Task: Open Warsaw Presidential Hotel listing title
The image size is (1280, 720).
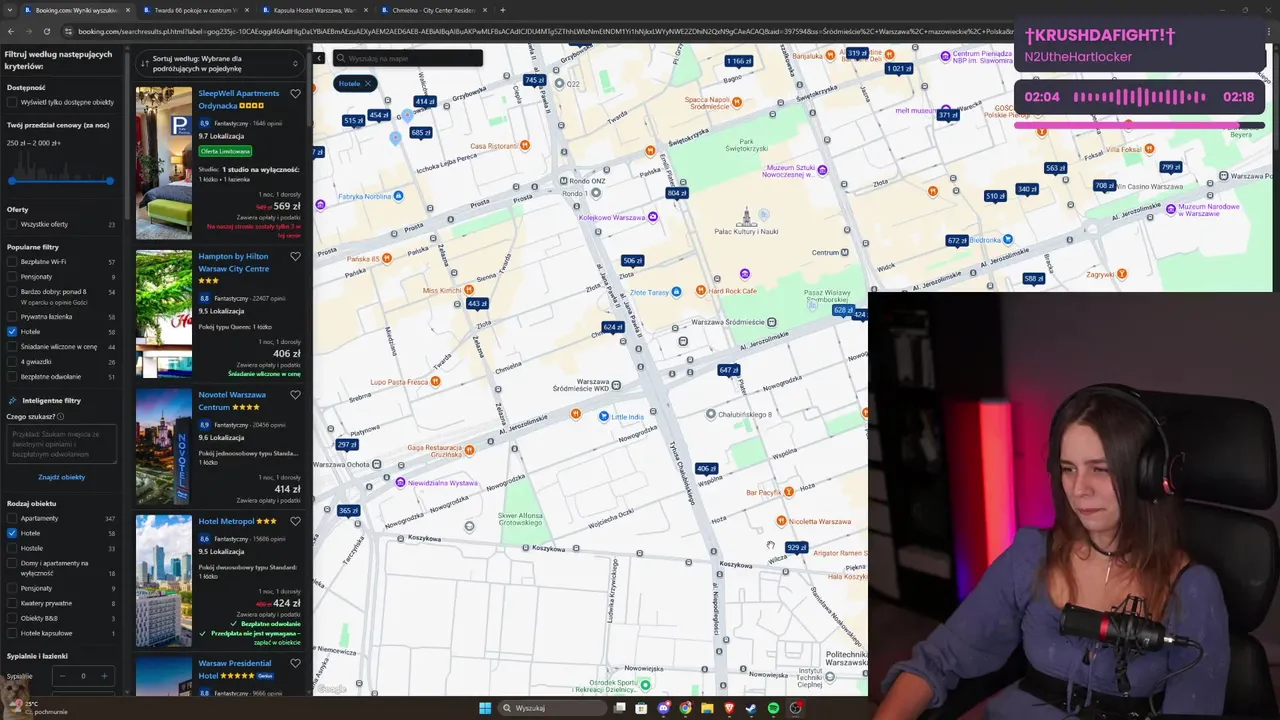Action: coord(235,669)
